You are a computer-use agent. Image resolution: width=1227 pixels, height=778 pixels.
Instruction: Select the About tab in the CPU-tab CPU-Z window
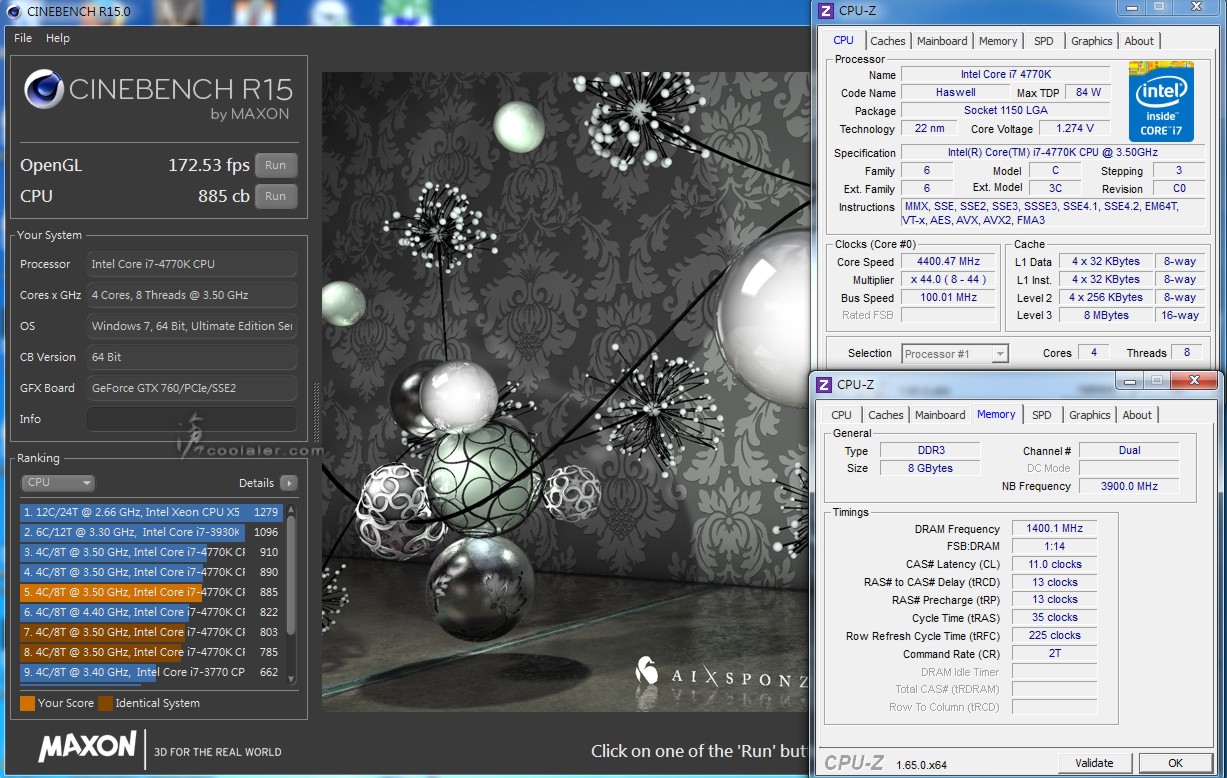coord(1139,41)
